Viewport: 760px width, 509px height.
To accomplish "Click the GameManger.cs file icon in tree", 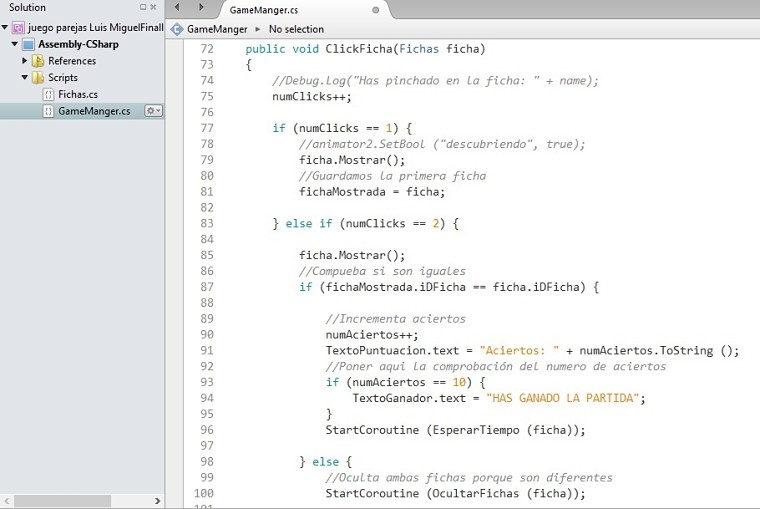I will point(48,111).
